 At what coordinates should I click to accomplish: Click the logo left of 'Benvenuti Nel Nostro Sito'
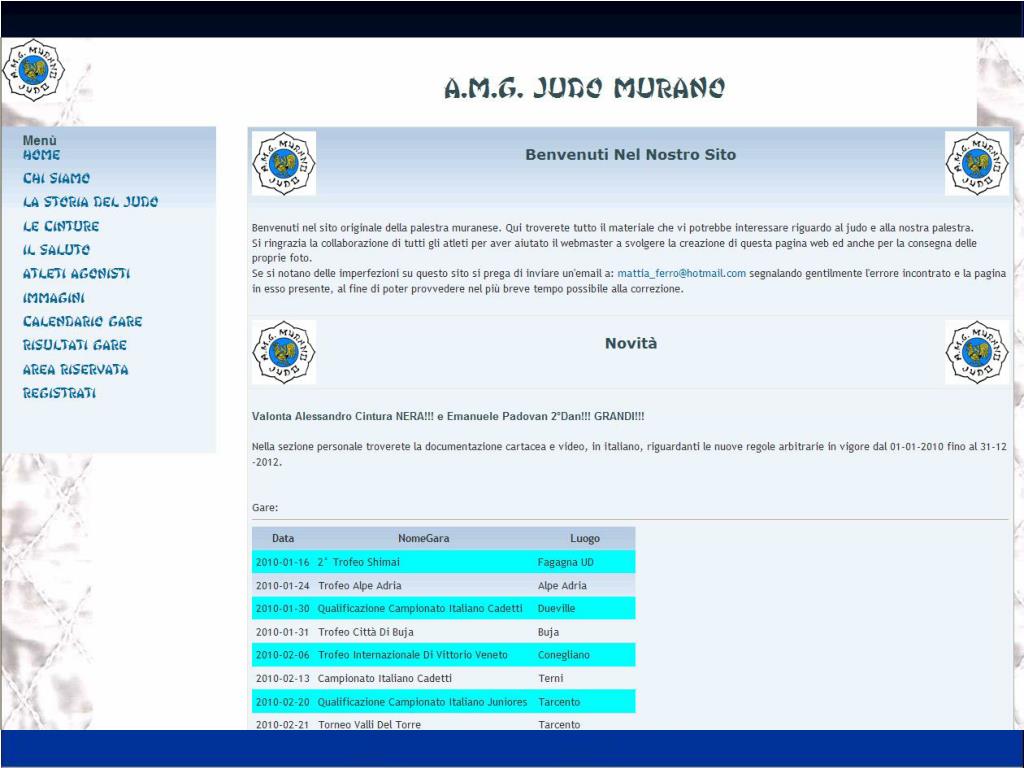[x=284, y=163]
